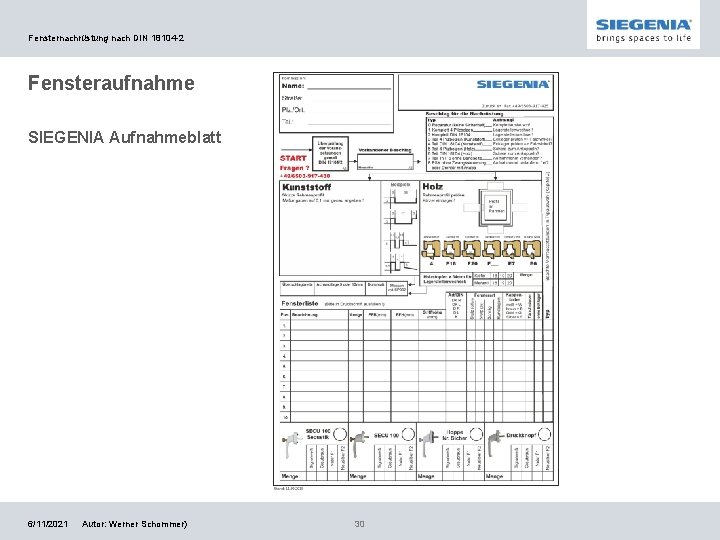
Task: Tick the circle next to Hoppe
Action: [476, 434]
